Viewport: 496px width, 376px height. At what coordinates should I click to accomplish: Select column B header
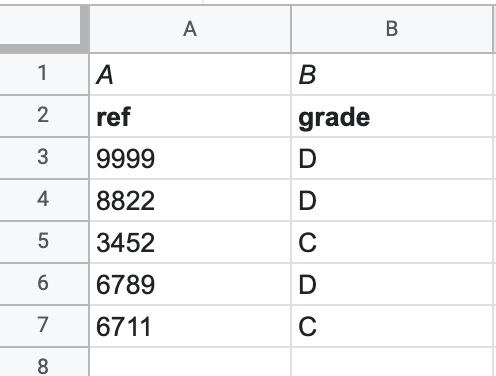click(x=392, y=29)
